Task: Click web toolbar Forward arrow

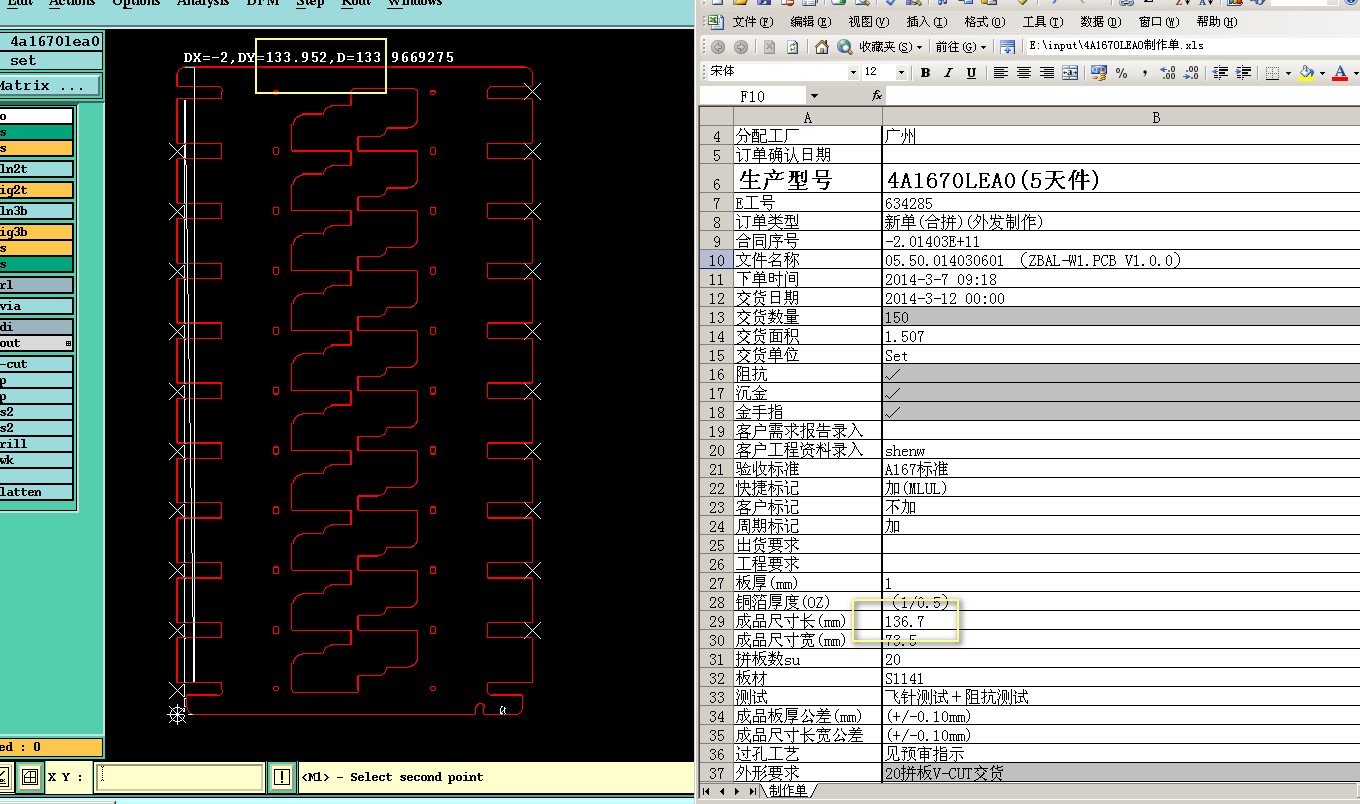Action: [x=740, y=47]
